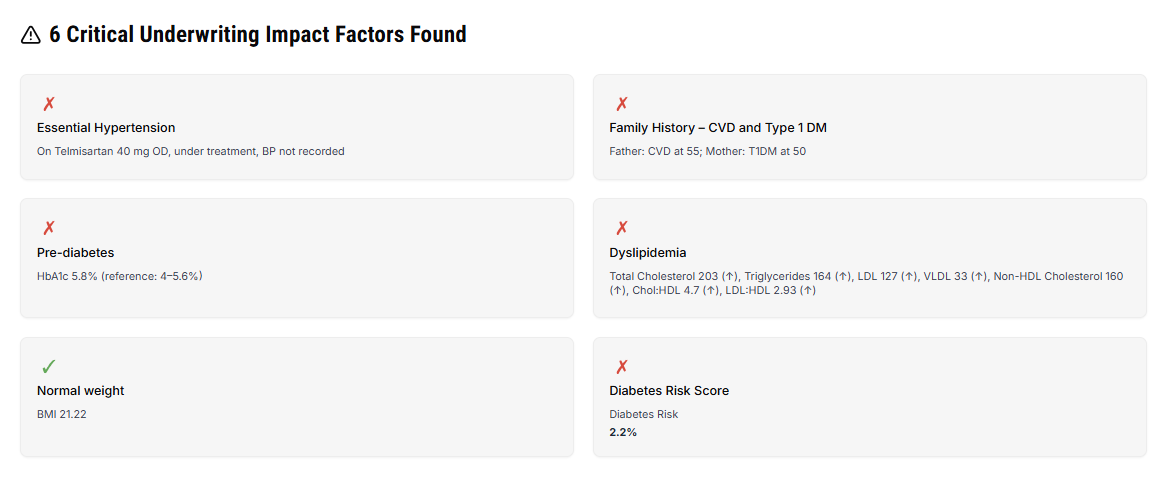Click the BMI 21.22 value
The image size is (1166, 477).
click(x=62, y=414)
